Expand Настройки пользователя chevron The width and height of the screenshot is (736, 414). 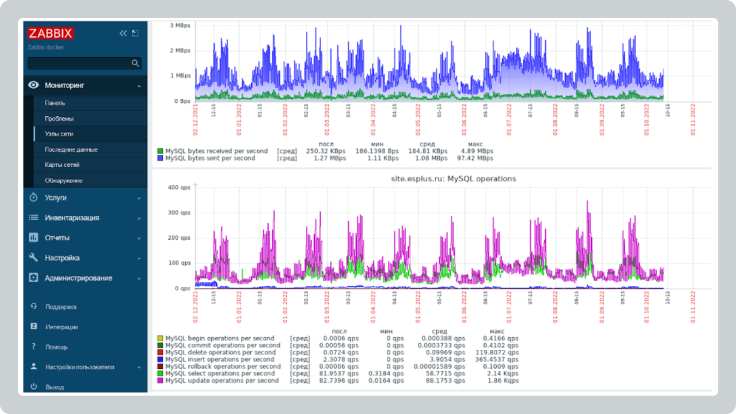(138, 367)
